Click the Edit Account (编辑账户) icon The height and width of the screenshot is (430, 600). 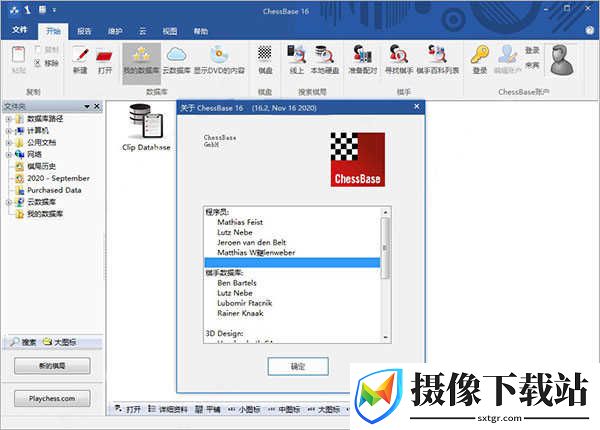pyautogui.click(x=508, y=60)
